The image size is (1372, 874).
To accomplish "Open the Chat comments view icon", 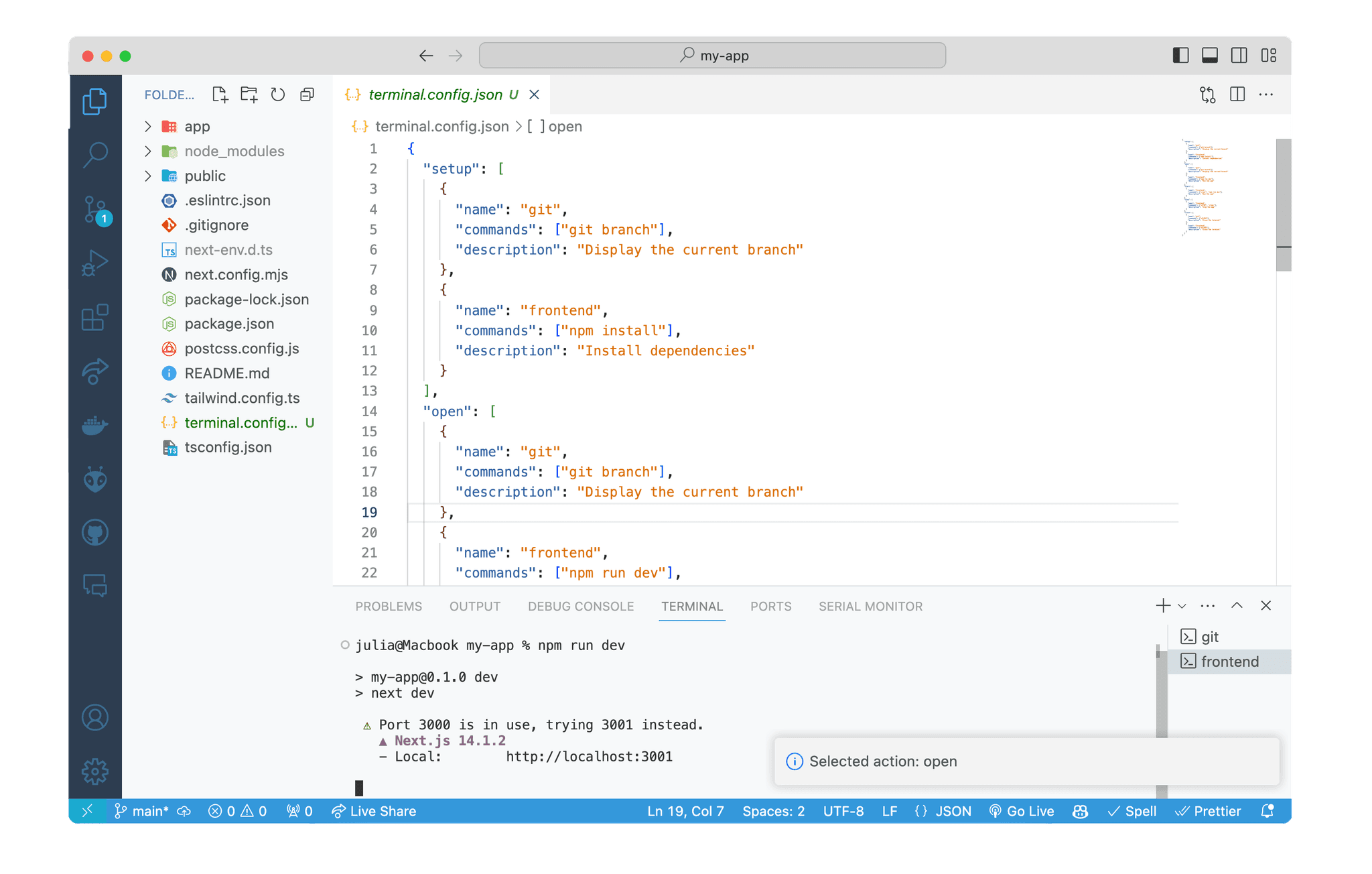I will pyautogui.click(x=95, y=586).
